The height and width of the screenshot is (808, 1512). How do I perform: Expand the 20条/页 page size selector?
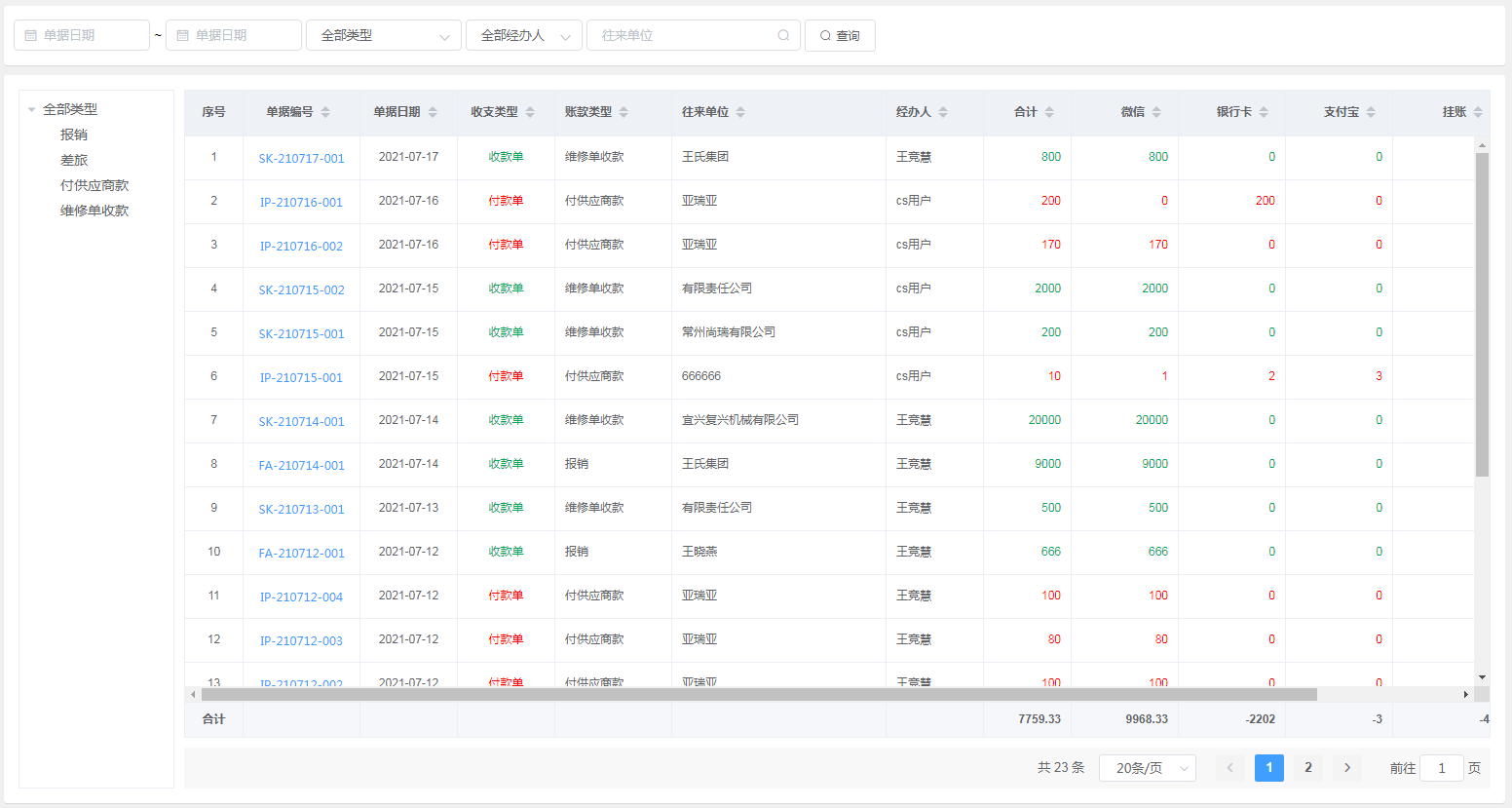[x=1147, y=768]
